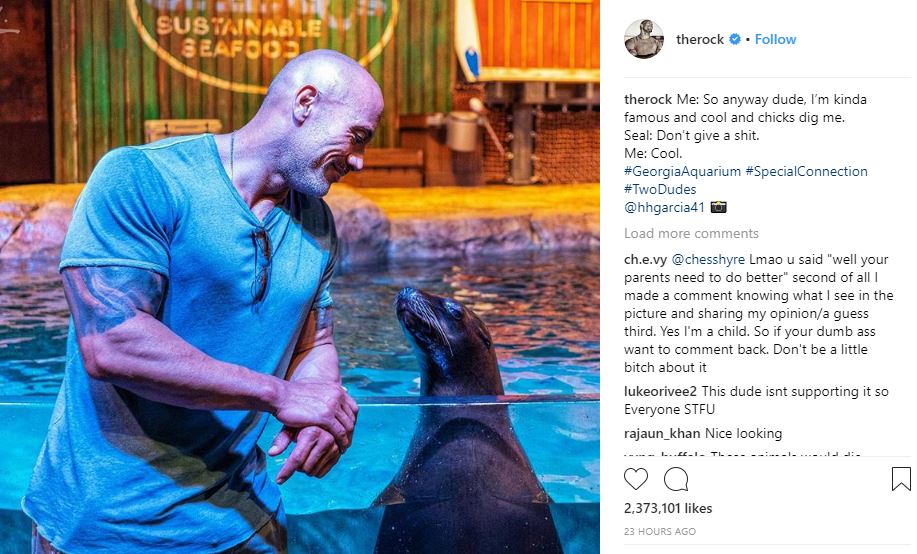Like the post with the heart icon
This screenshot has width=917, height=554.
[x=636, y=479]
